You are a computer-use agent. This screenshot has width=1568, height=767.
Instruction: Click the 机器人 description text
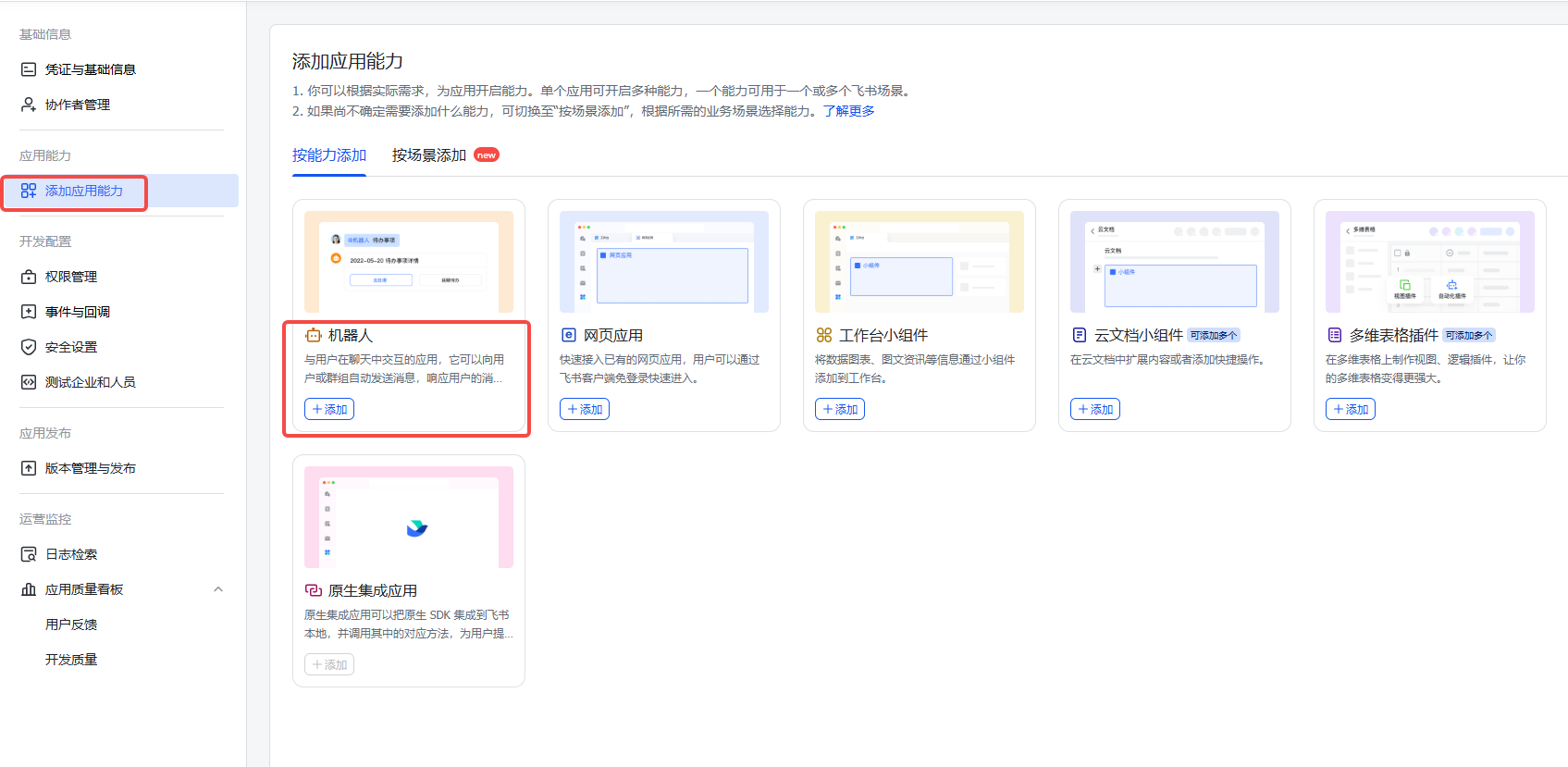click(404, 368)
